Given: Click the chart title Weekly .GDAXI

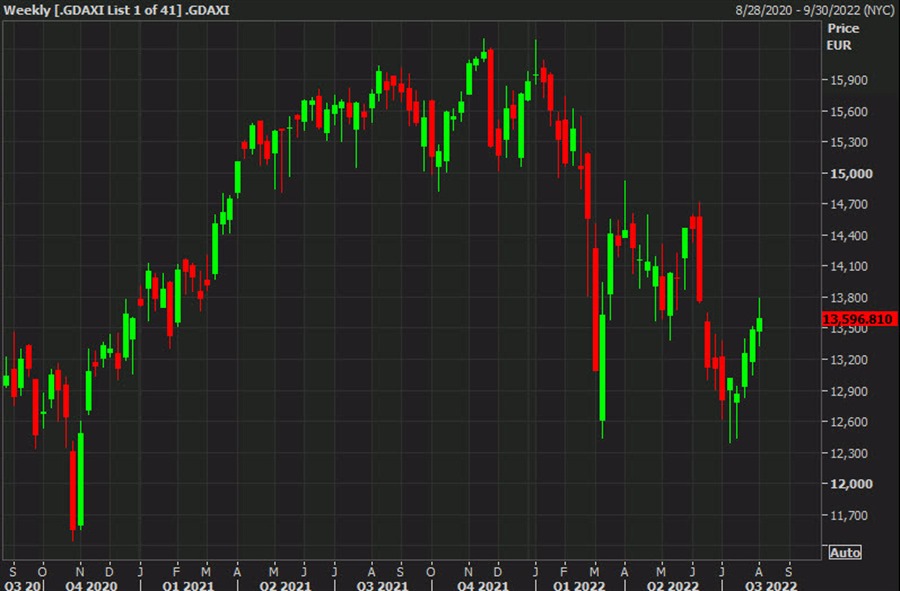Looking at the screenshot, I should (x=117, y=10).
